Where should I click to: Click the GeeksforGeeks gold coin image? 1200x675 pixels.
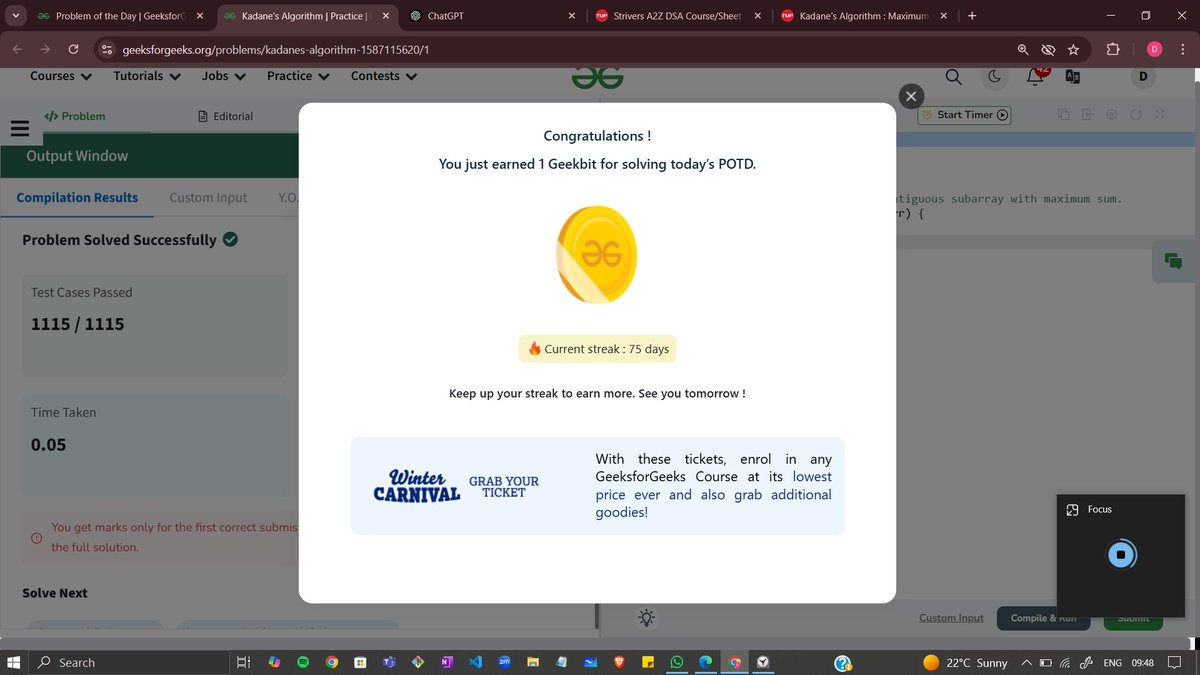pyautogui.click(x=597, y=254)
